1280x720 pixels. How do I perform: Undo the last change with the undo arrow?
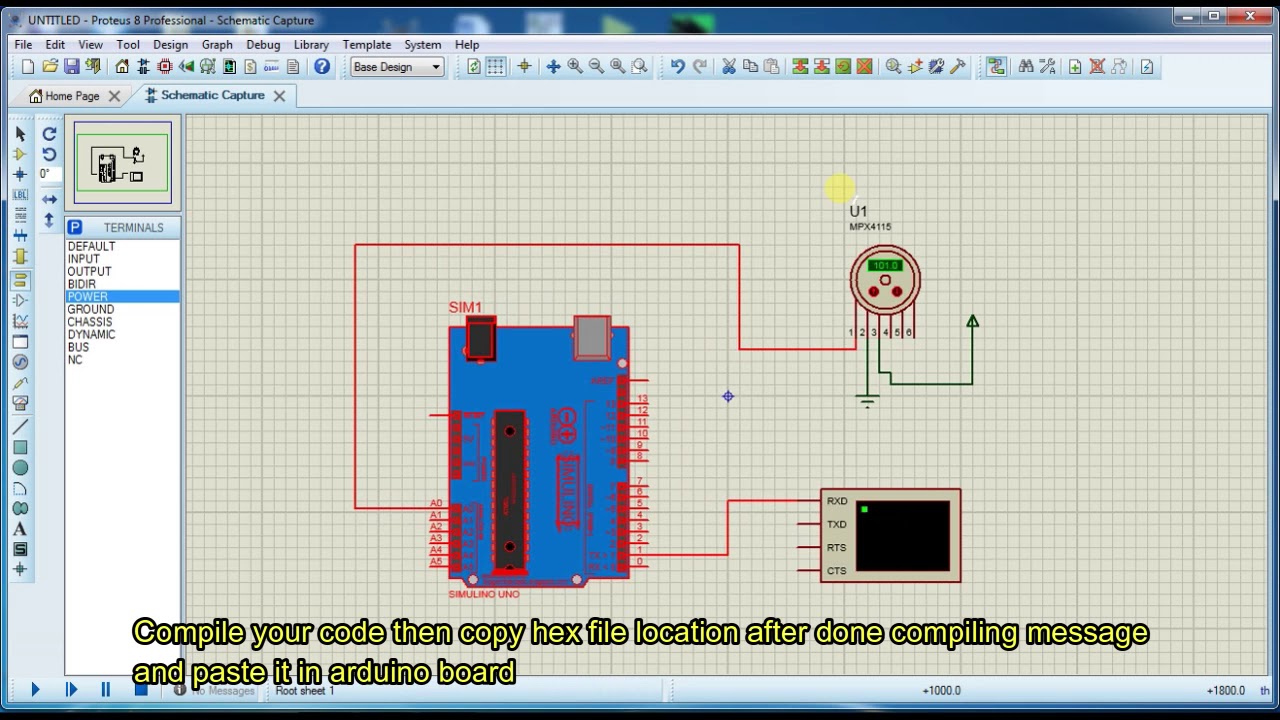tap(678, 66)
